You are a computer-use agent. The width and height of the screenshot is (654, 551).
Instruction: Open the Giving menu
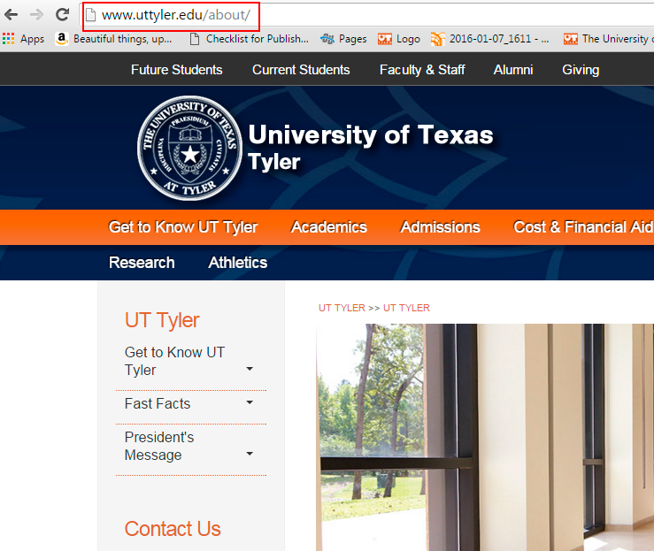[x=581, y=70]
